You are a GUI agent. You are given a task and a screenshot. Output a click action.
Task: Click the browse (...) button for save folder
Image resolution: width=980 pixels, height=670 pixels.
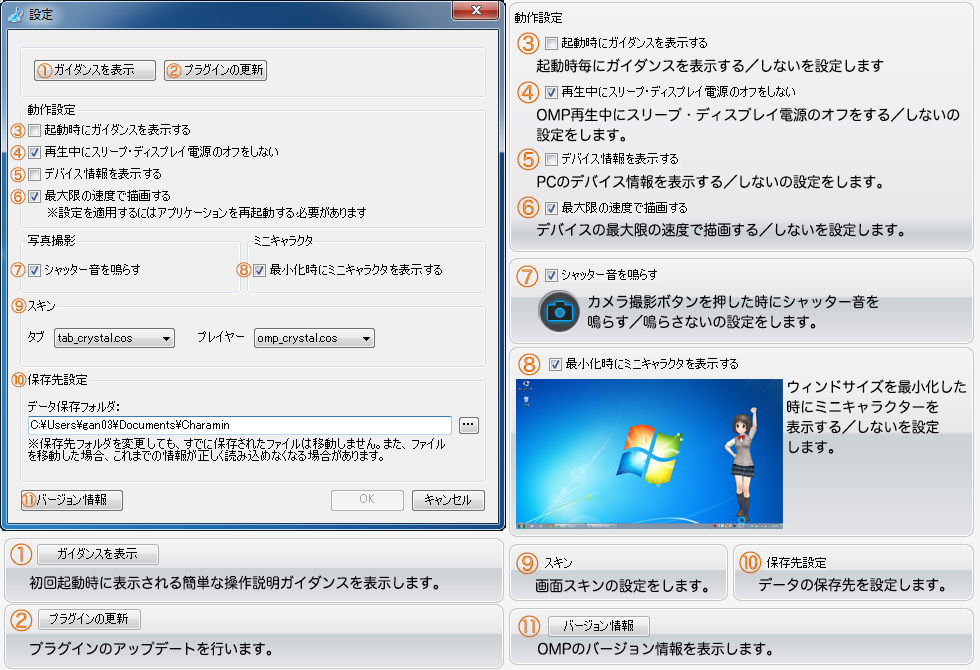469,425
